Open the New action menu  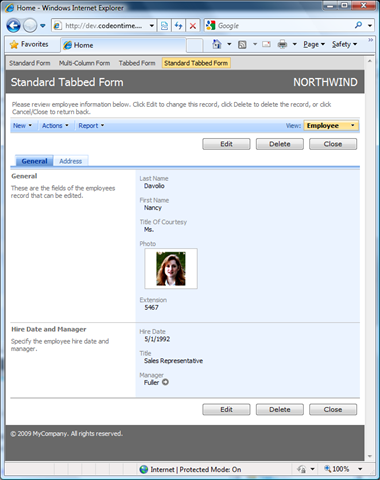[22, 126]
